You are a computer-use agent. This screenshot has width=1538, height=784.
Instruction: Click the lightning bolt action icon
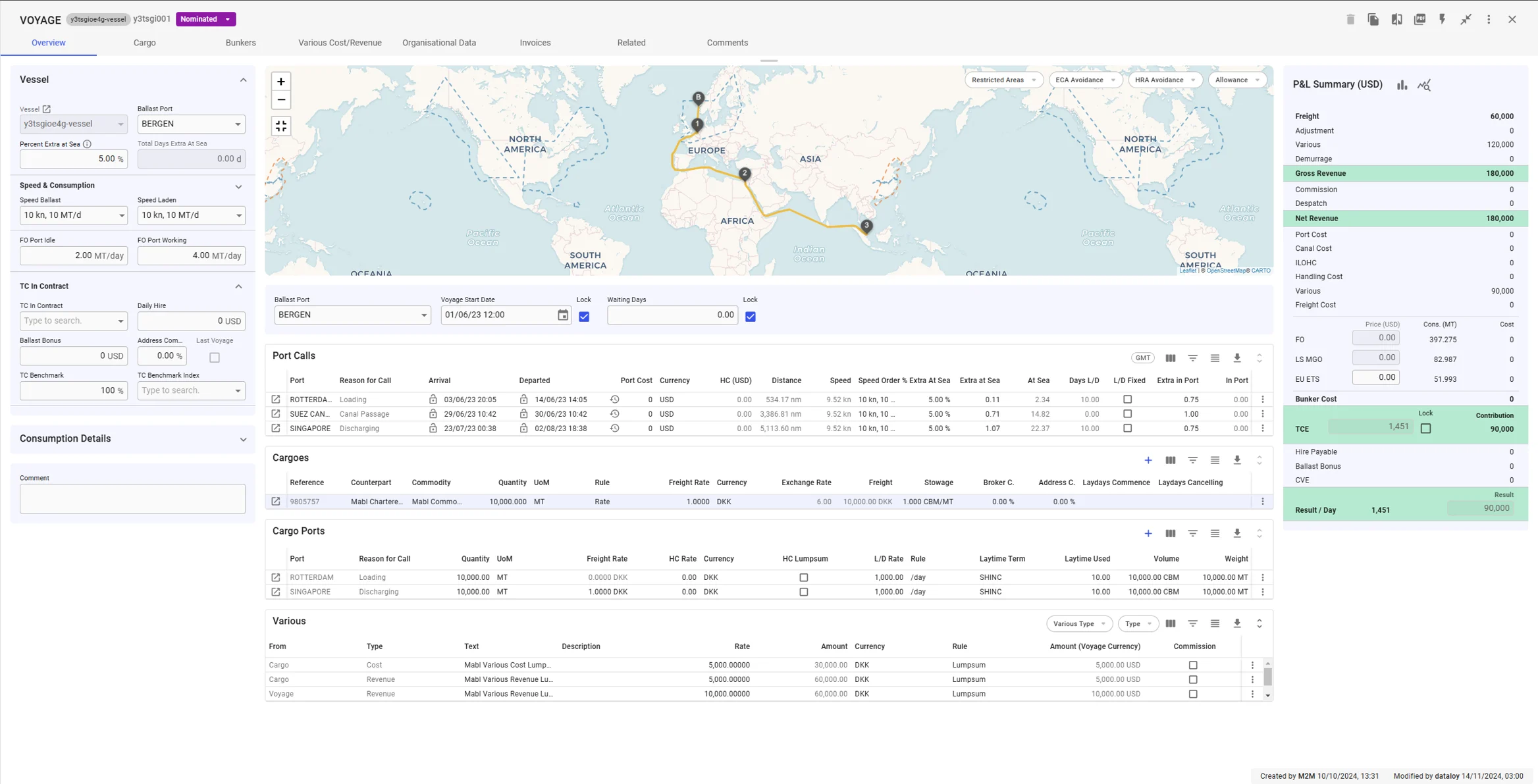click(x=1443, y=20)
